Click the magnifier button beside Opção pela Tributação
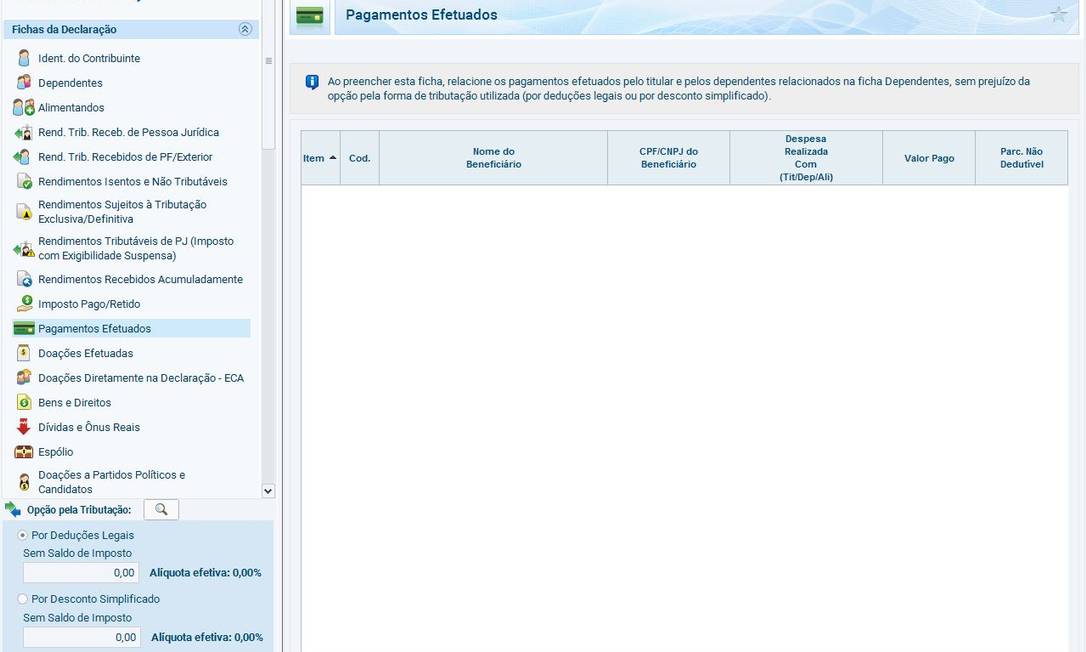Screen dimensions: 1086x652 point(161,510)
